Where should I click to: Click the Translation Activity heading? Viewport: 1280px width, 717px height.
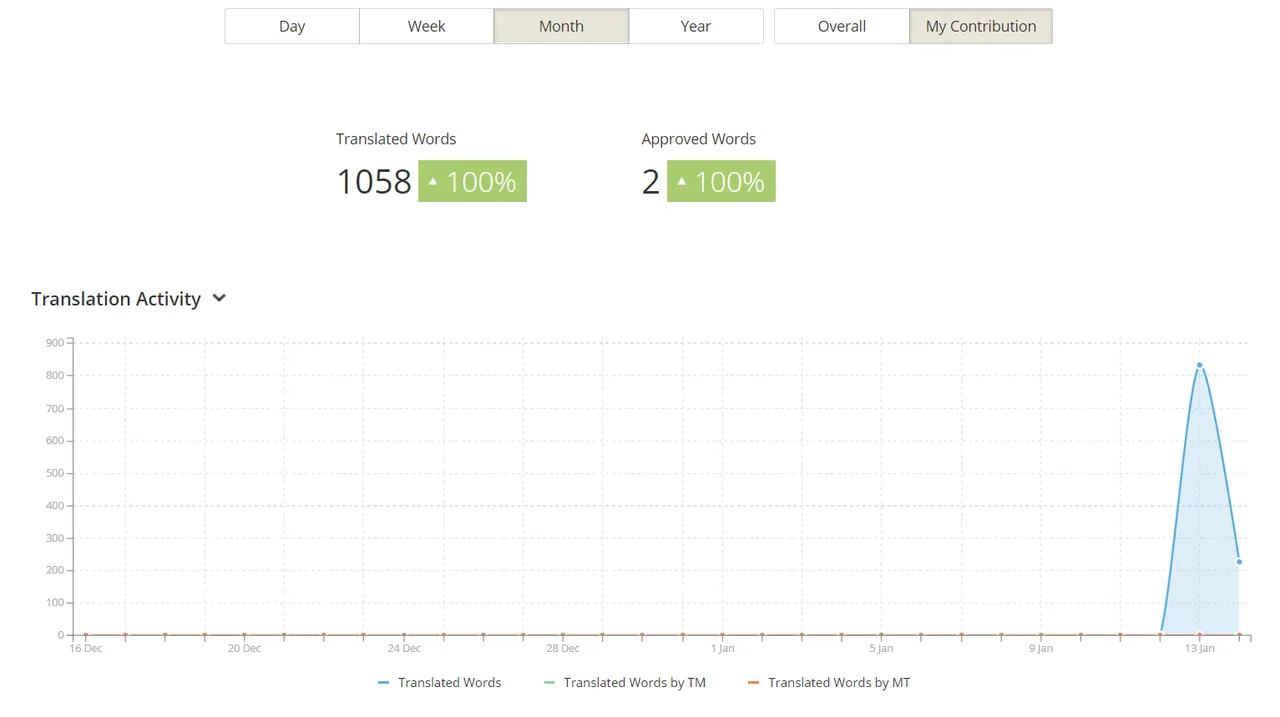116,299
